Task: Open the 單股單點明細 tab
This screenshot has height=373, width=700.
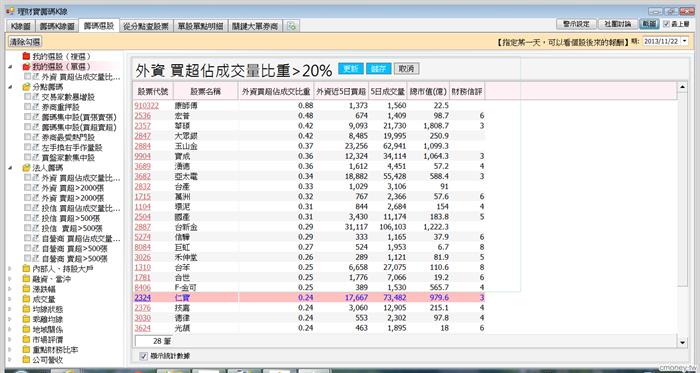Action: point(200,26)
